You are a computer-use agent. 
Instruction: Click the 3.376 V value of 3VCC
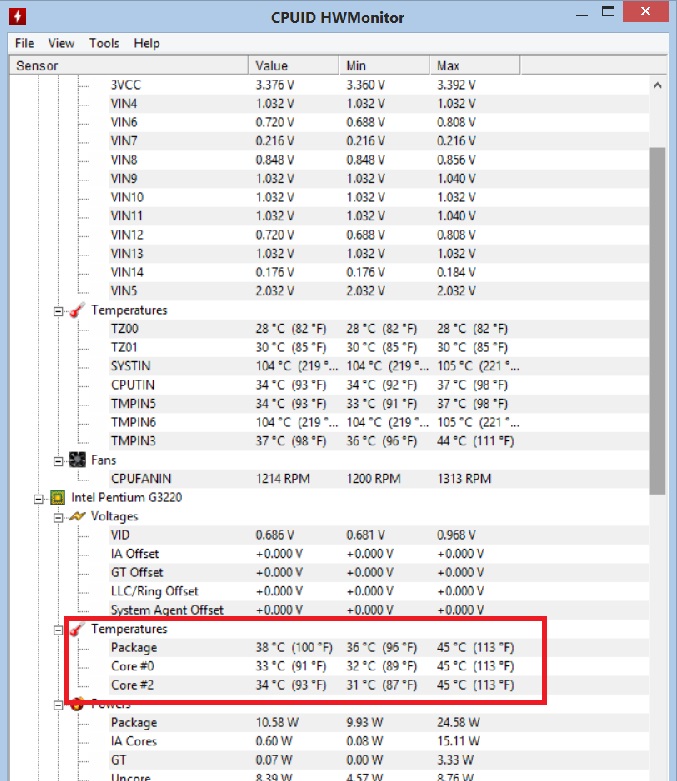pyautogui.click(x=275, y=85)
